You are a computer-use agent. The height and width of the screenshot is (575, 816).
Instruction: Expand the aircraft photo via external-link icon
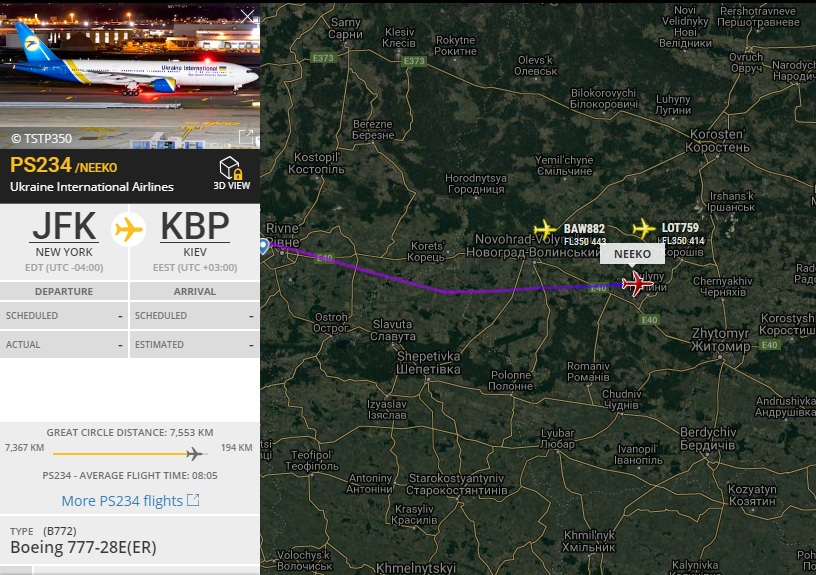[x=246, y=137]
